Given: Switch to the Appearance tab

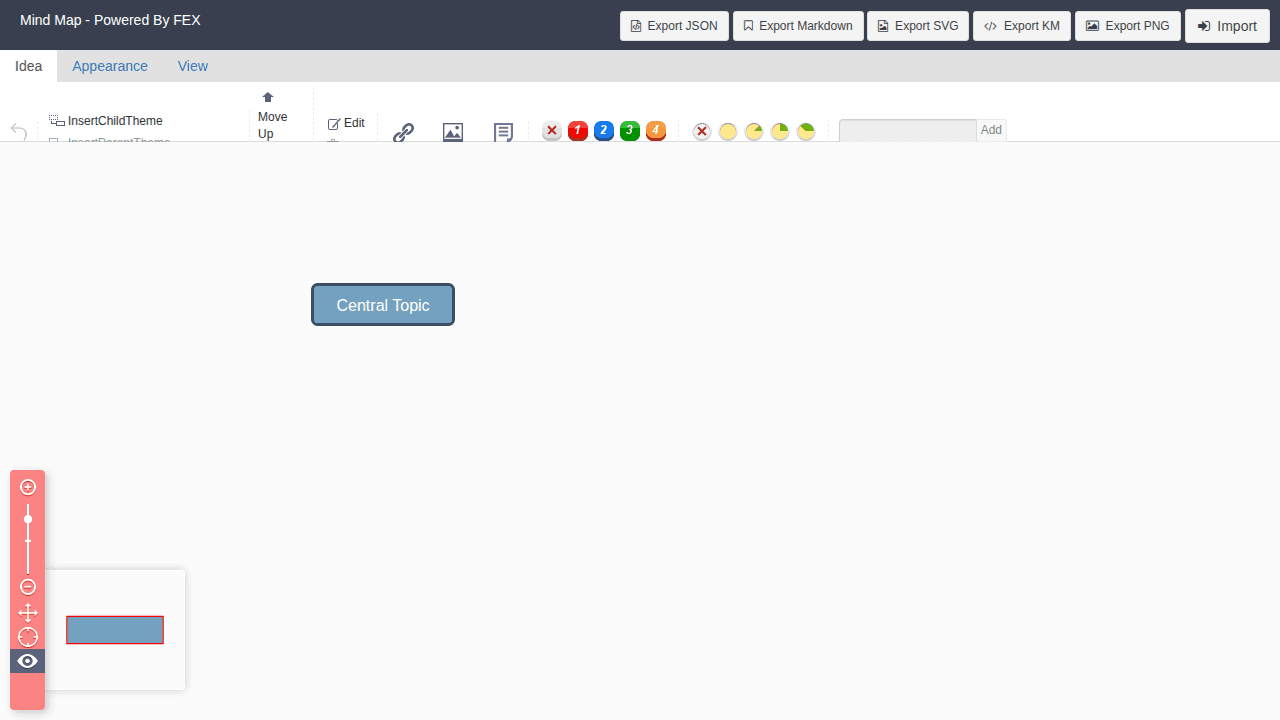Looking at the screenshot, I should point(110,66).
